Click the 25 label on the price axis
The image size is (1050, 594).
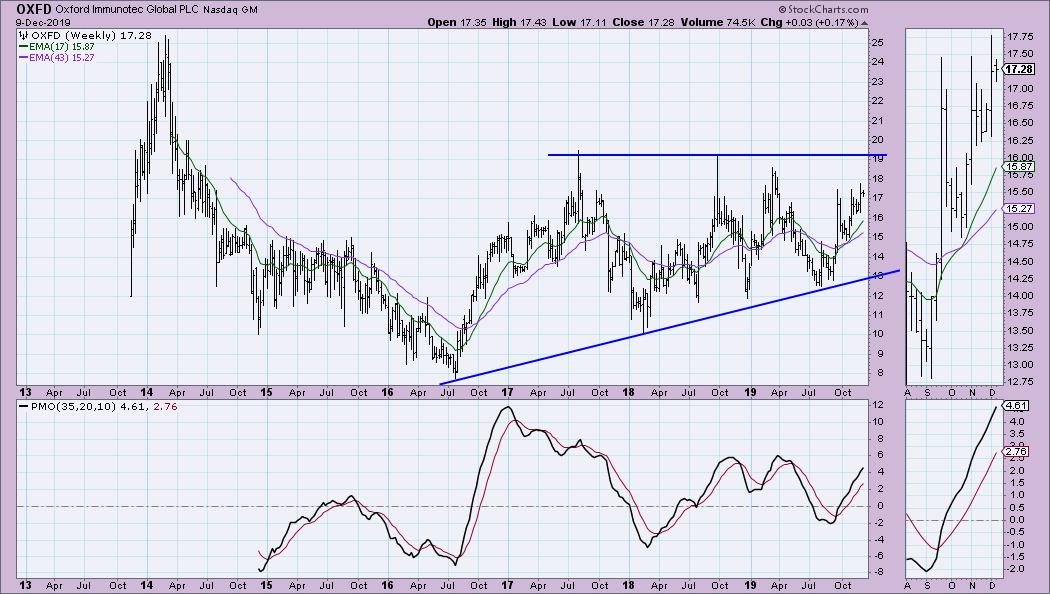pyautogui.click(x=878, y=43)
